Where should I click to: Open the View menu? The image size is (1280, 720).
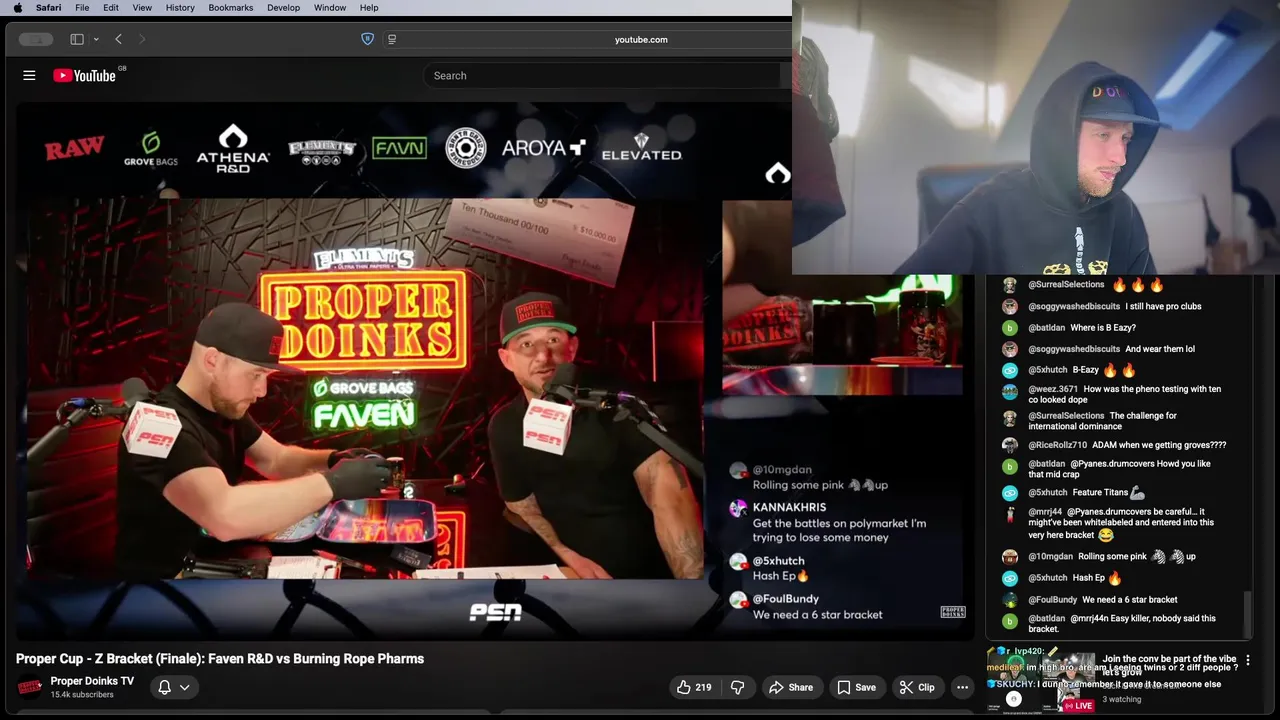click(x=142, y=7)
